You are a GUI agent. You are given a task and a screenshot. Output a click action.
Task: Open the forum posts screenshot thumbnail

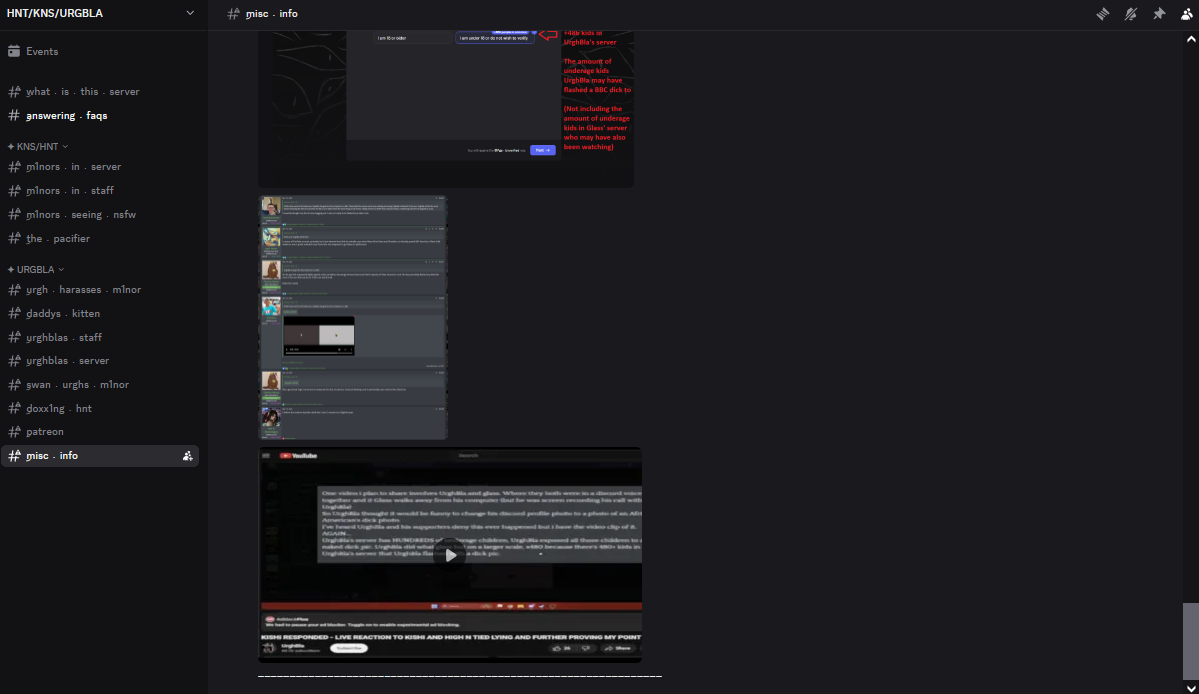click(353, 317)
